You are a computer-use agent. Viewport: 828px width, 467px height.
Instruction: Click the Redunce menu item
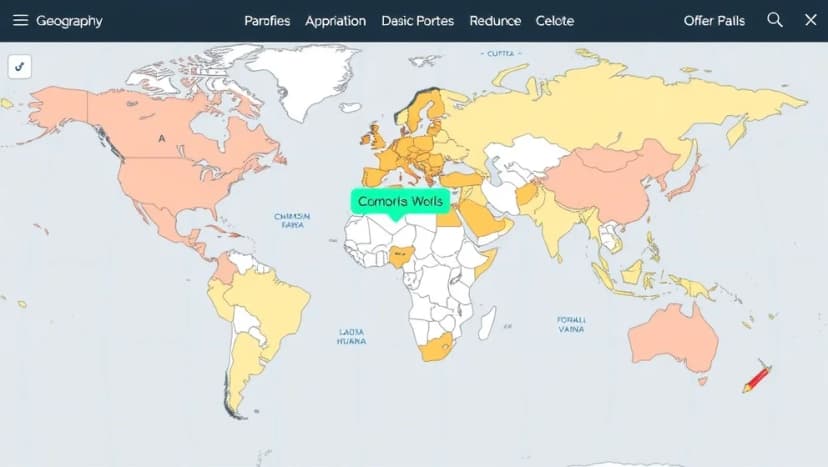pyautogui.click(x=495, y=21)
